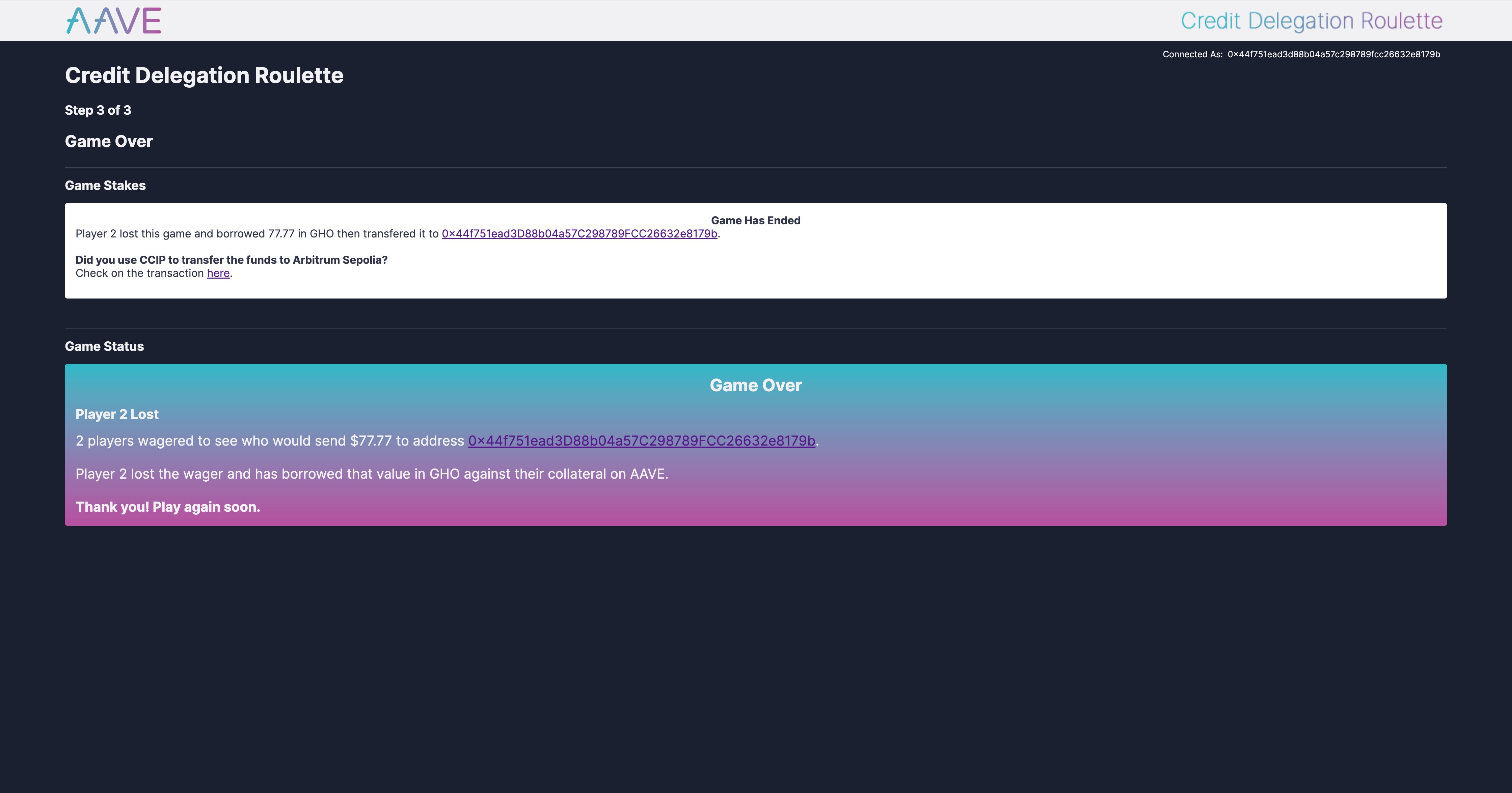This screenshot has height=793, width=1512.
Task: Click the 'Game Has Ended' title
Action: 755,221
